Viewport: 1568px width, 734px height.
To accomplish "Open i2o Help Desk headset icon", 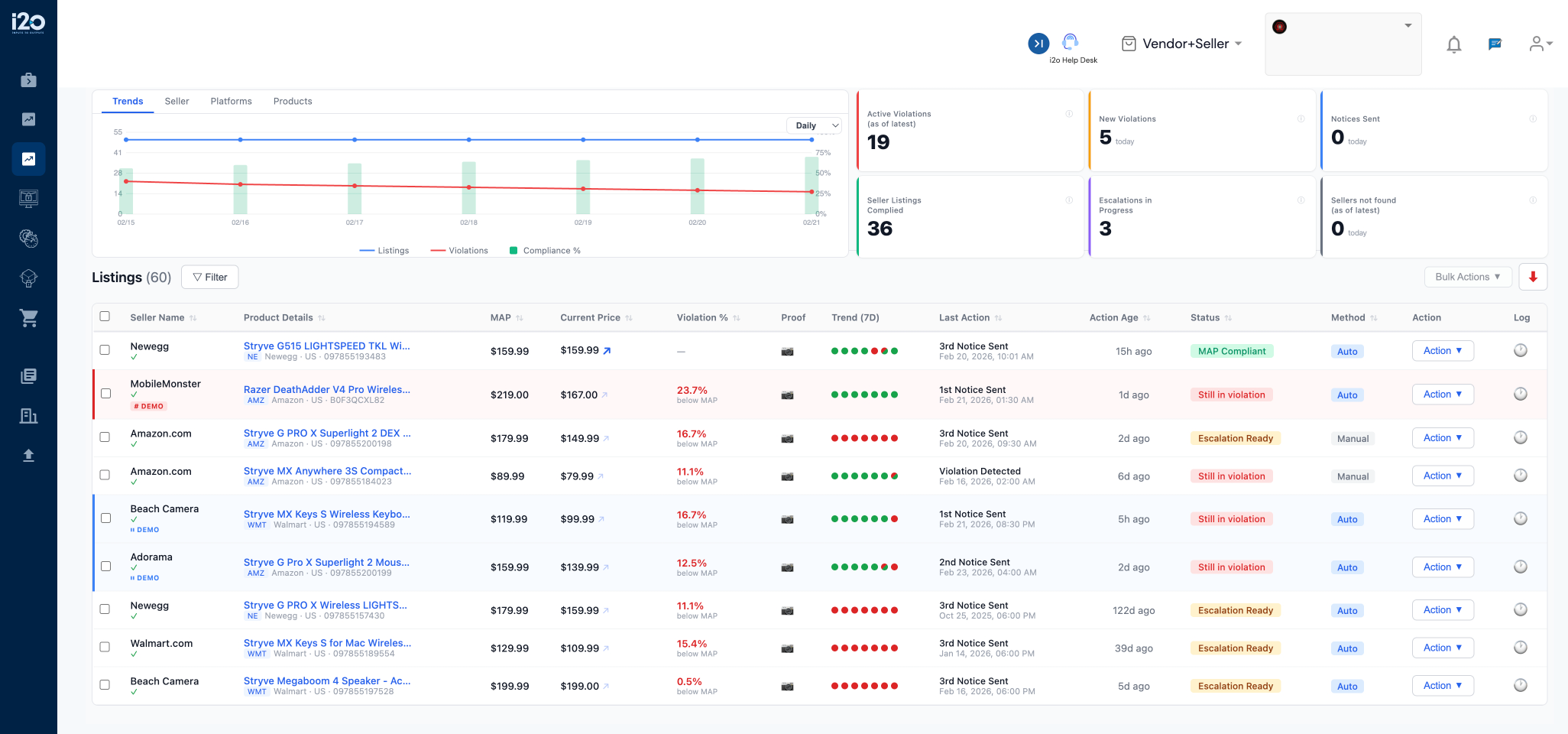I will [x=1071, y=41].
